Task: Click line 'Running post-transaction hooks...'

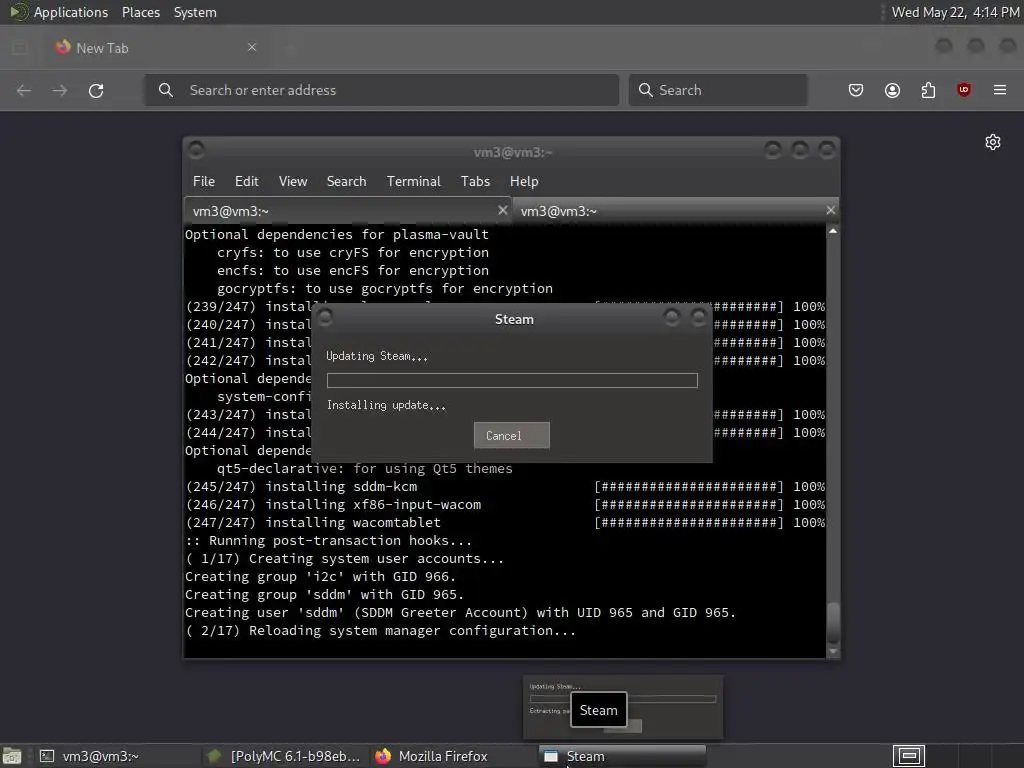Action: 328,541
